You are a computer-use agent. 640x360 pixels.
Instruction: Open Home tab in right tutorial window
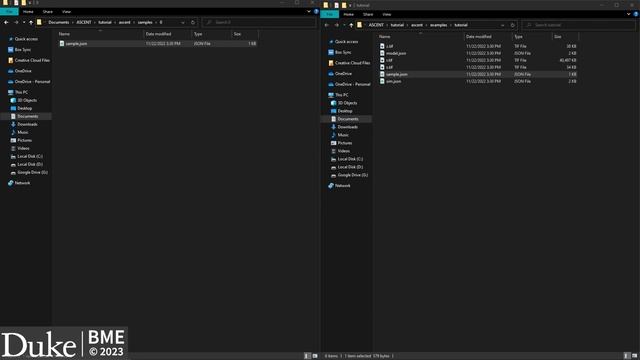coord(349,14)
